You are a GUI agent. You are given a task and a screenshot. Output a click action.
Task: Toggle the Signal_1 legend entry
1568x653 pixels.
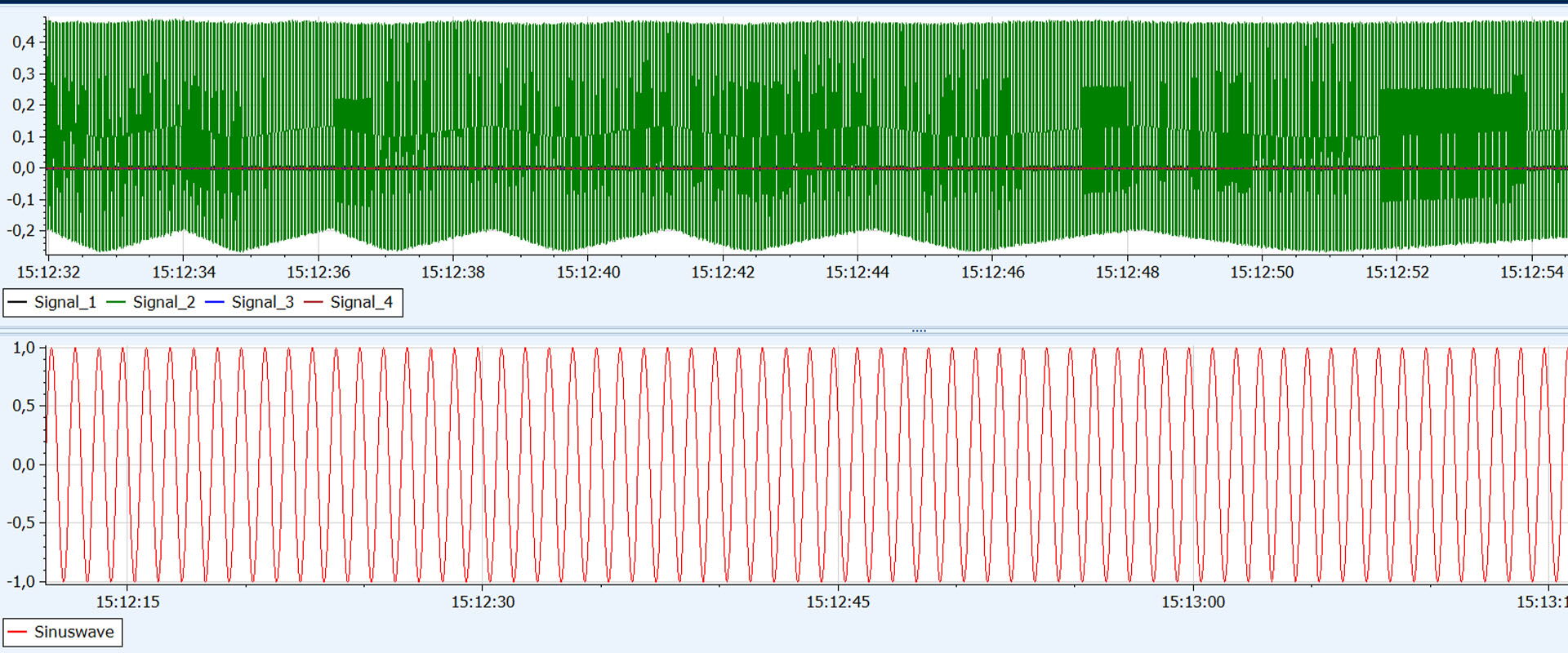coord(52,302)
